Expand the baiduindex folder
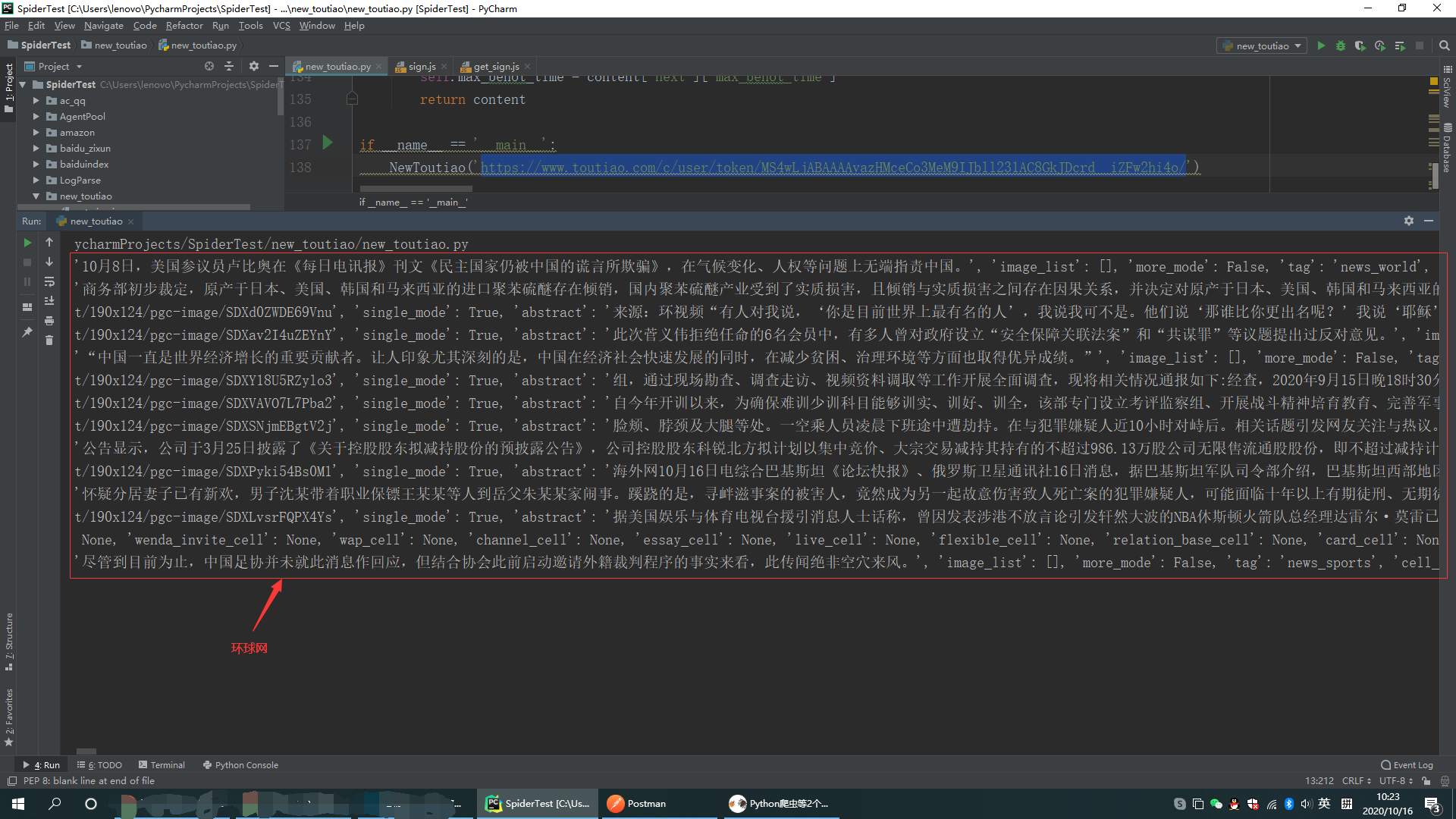The width and height of the screenshot is (1456, 819). click(x=36, y=165)
